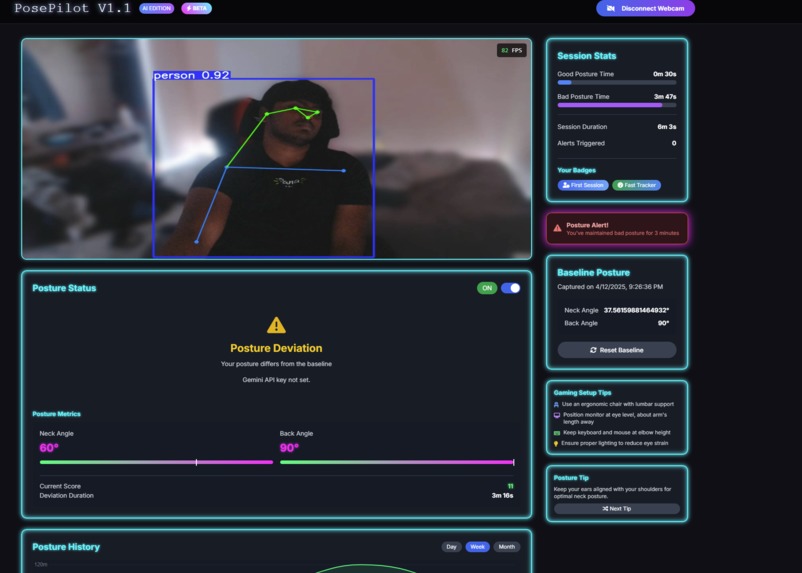Click the FPS counter on webcam feed
The image size is (802, 573).
[511, 50]
